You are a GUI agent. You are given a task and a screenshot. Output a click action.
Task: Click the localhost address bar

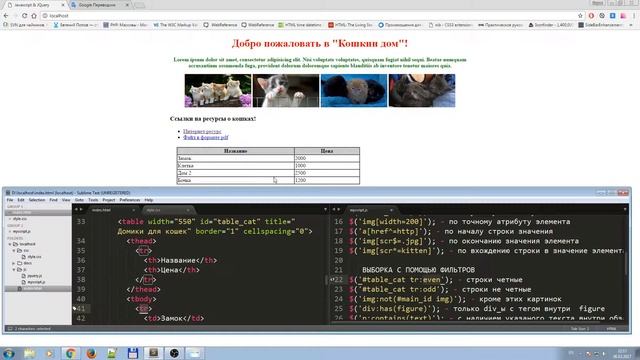click(x=310, y=16)
